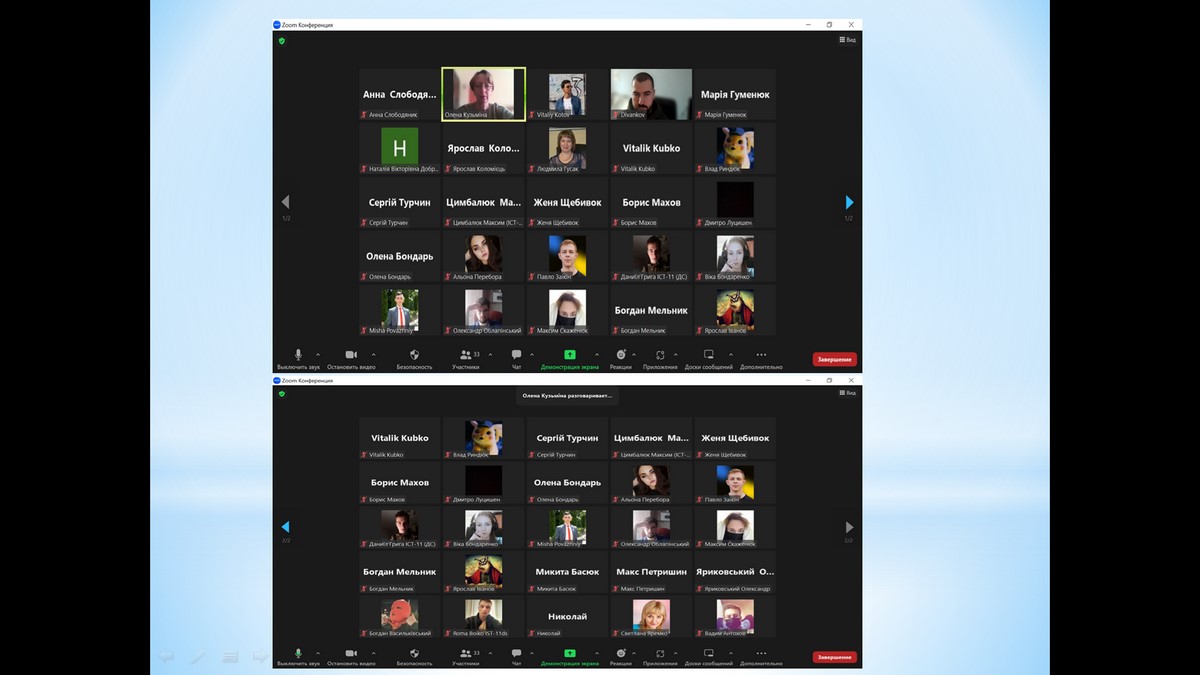This screenshot has width=1200, height=675.
Task: Open Chat in the upper Zoom toolbar
Action: tap(516, 355)
